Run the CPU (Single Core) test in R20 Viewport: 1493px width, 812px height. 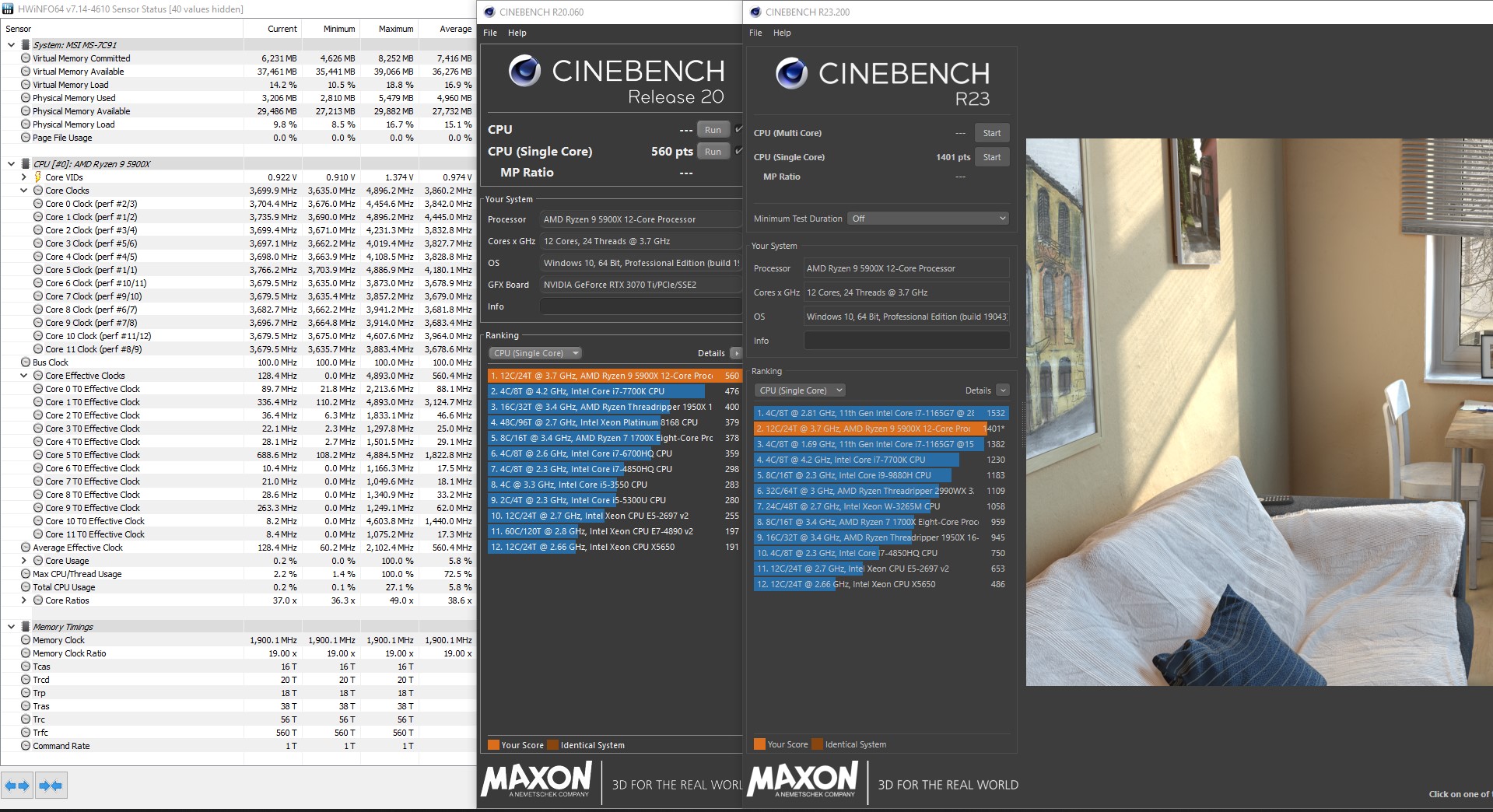coord(713,152)
